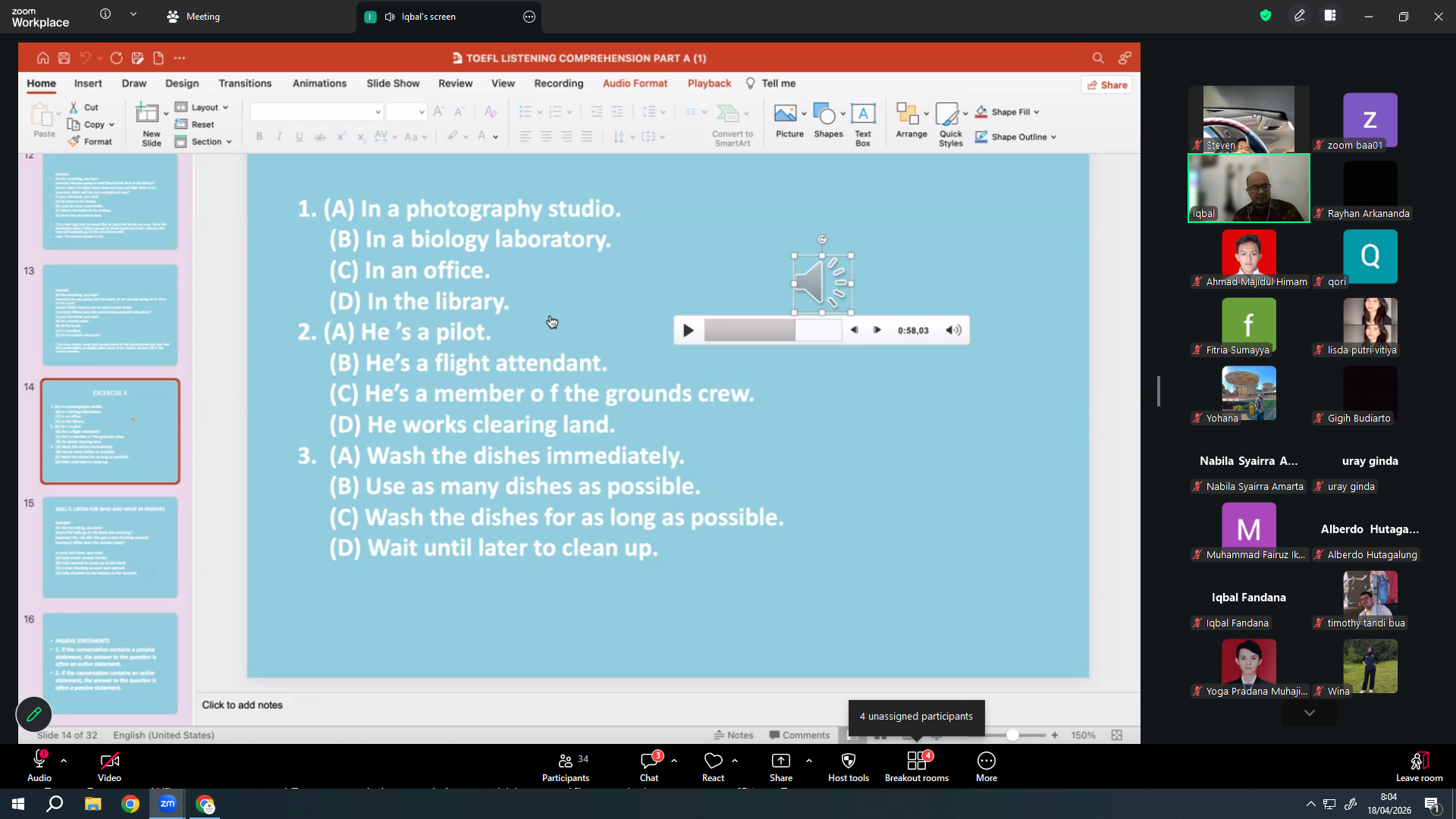
Task: Open Zoom annotation pencil button
Action: tap(34, 714)
